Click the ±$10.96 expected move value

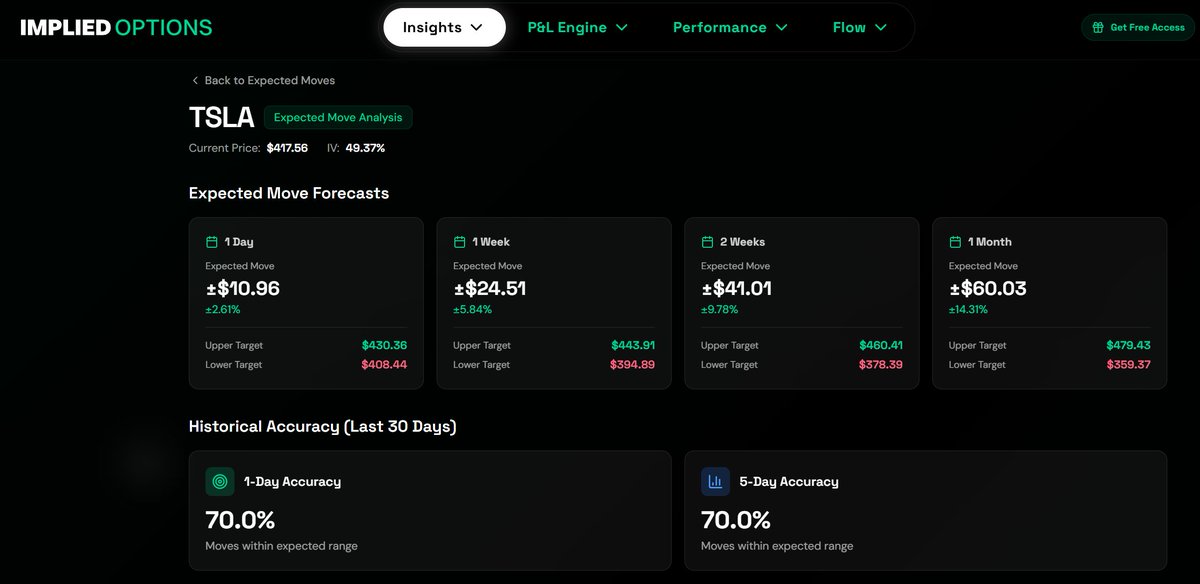click(243, 289)
